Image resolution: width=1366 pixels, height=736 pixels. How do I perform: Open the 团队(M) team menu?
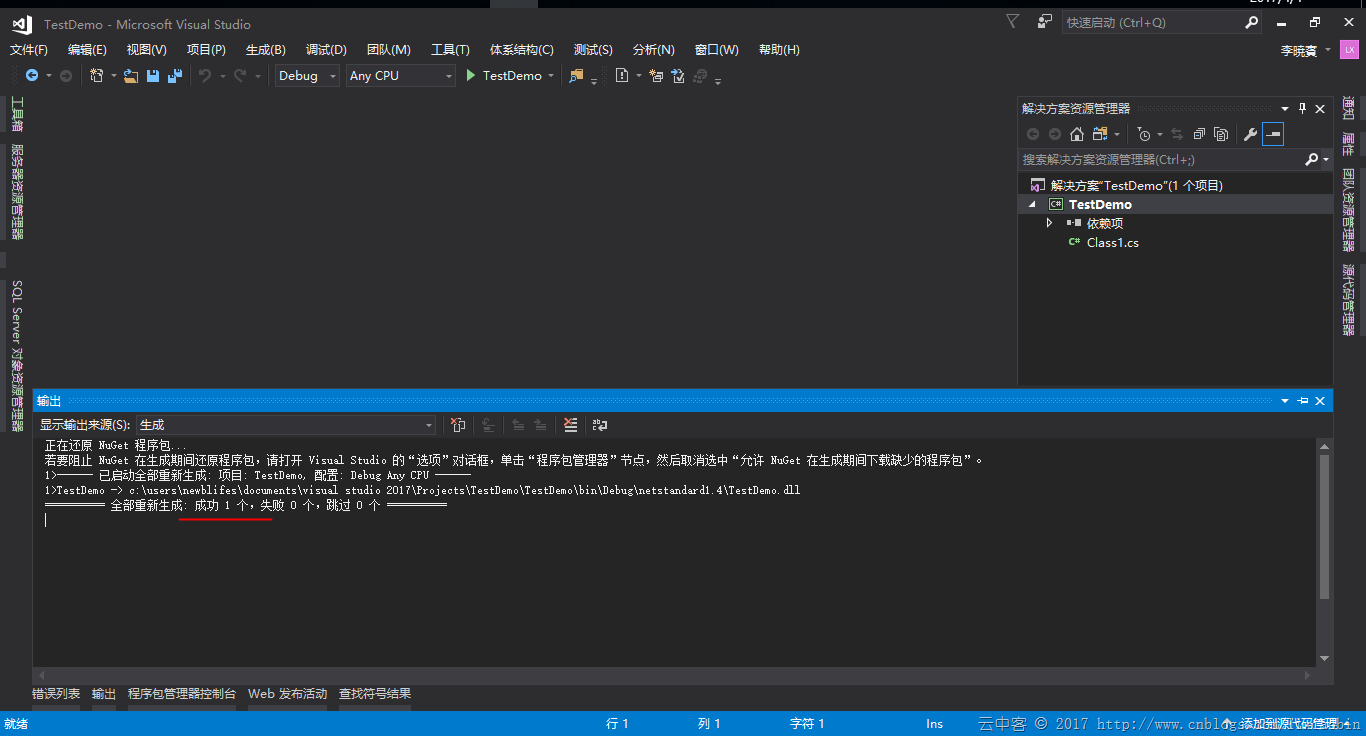click(389, 50)
